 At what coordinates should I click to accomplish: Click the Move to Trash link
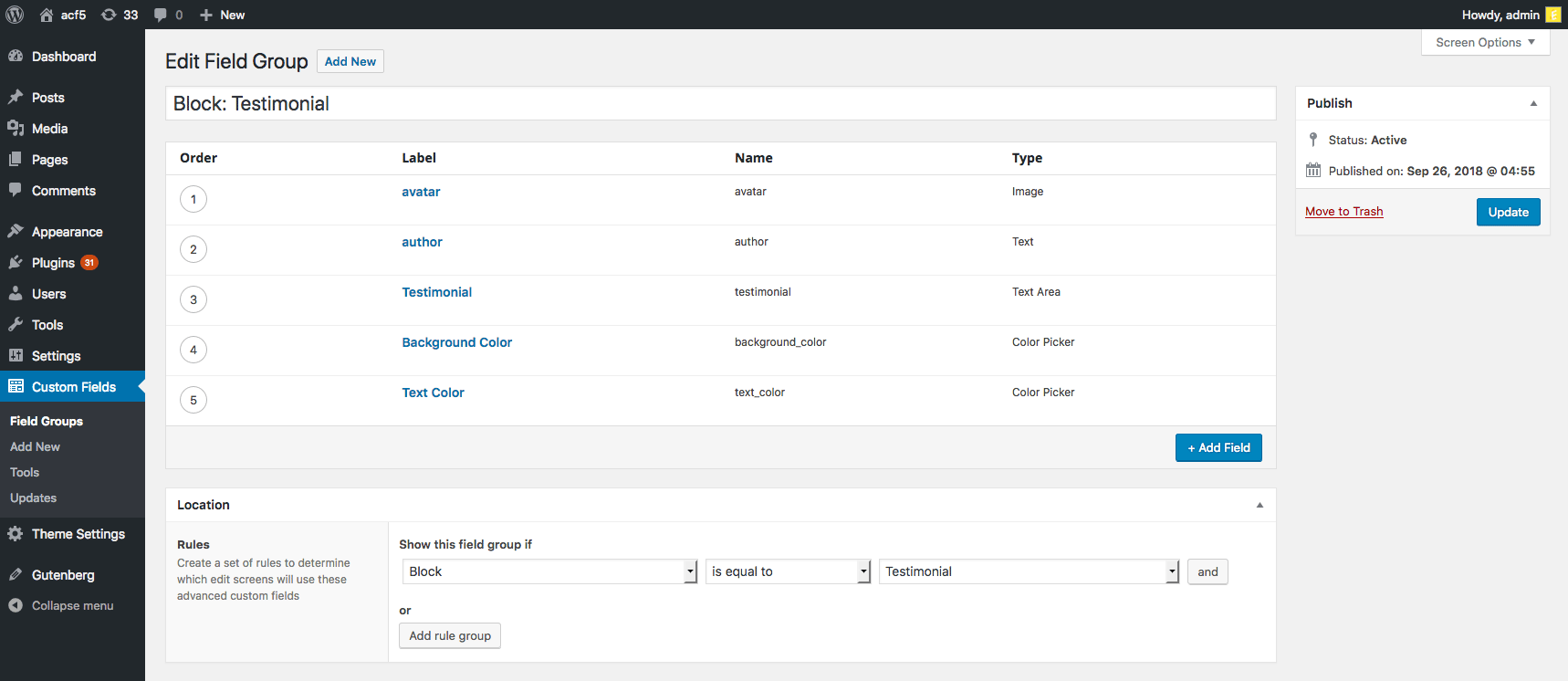(1343, 212)
